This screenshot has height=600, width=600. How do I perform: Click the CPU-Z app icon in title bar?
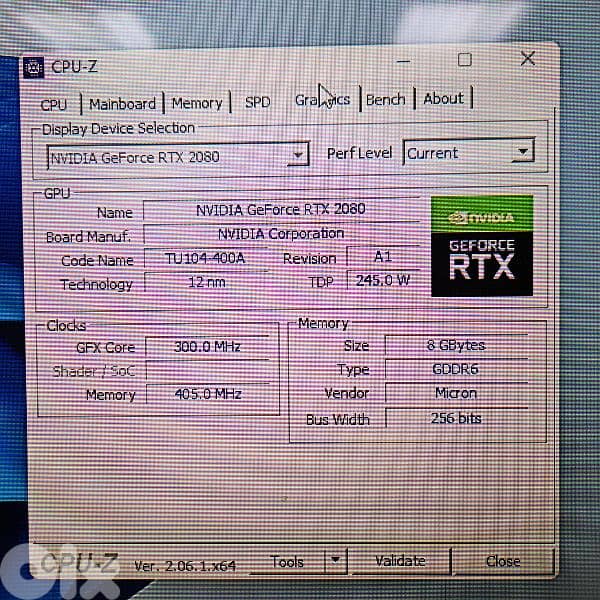pos(33,68)
